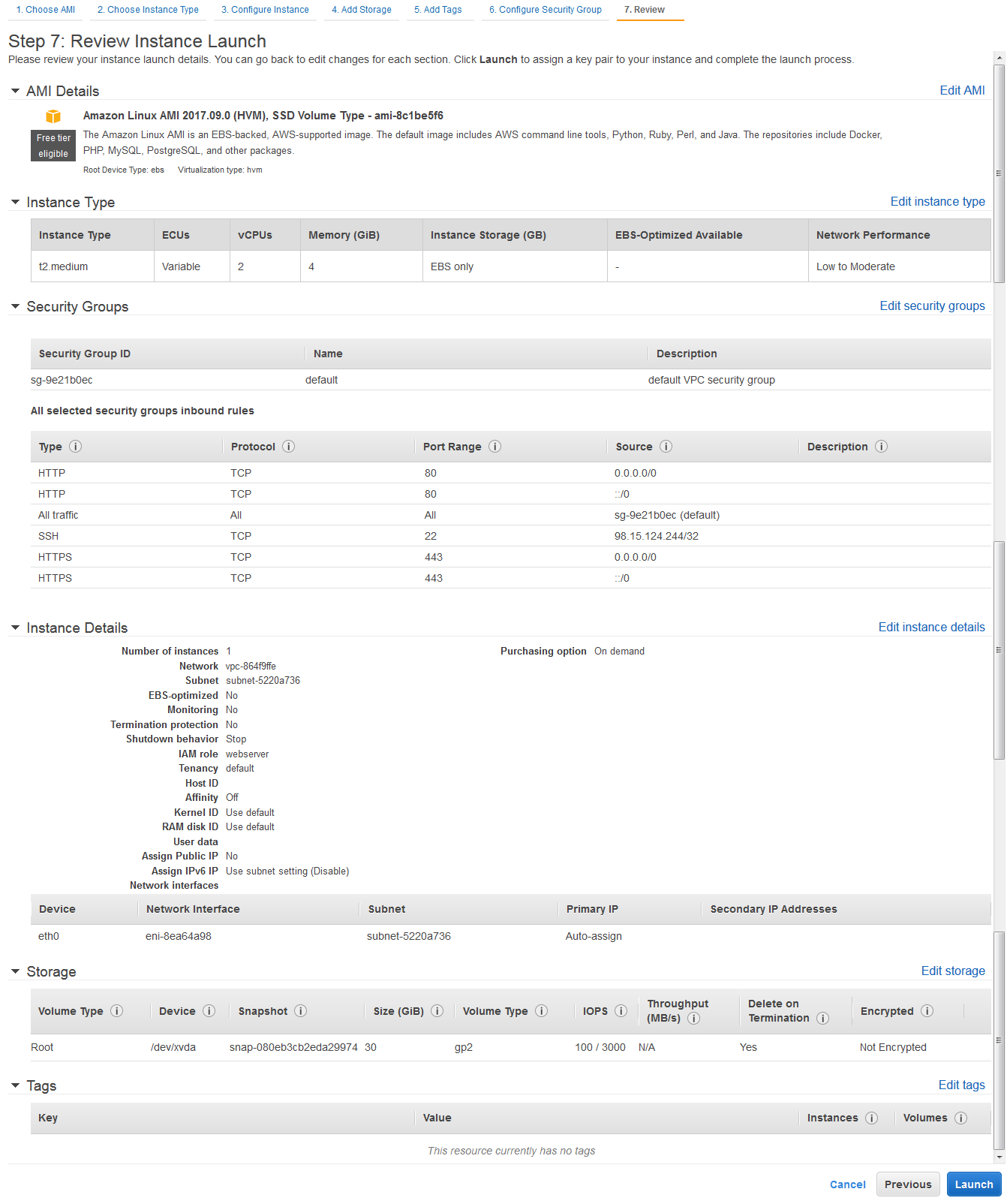The height and width of the screenshot is (1204, 1007).
Task: Click info icon beside Protocol column
Action: pos(288,447)
